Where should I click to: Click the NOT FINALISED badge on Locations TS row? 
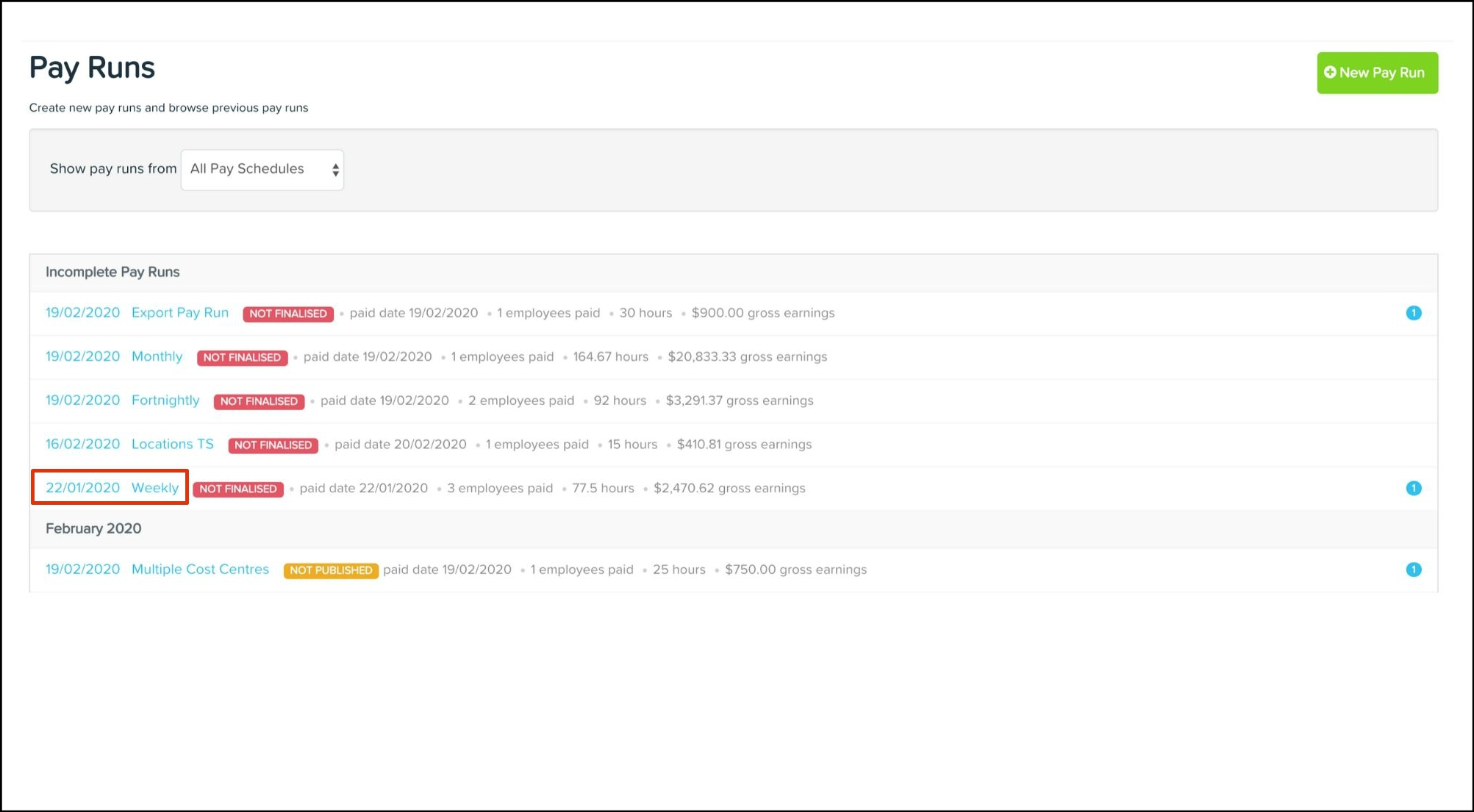(273, 445)
